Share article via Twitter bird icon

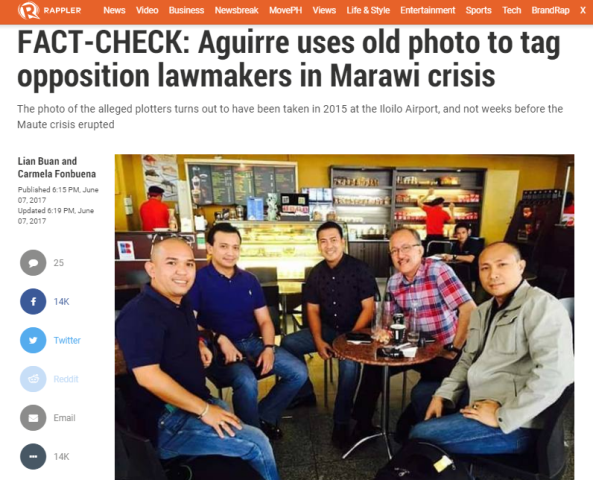[33, 340]
